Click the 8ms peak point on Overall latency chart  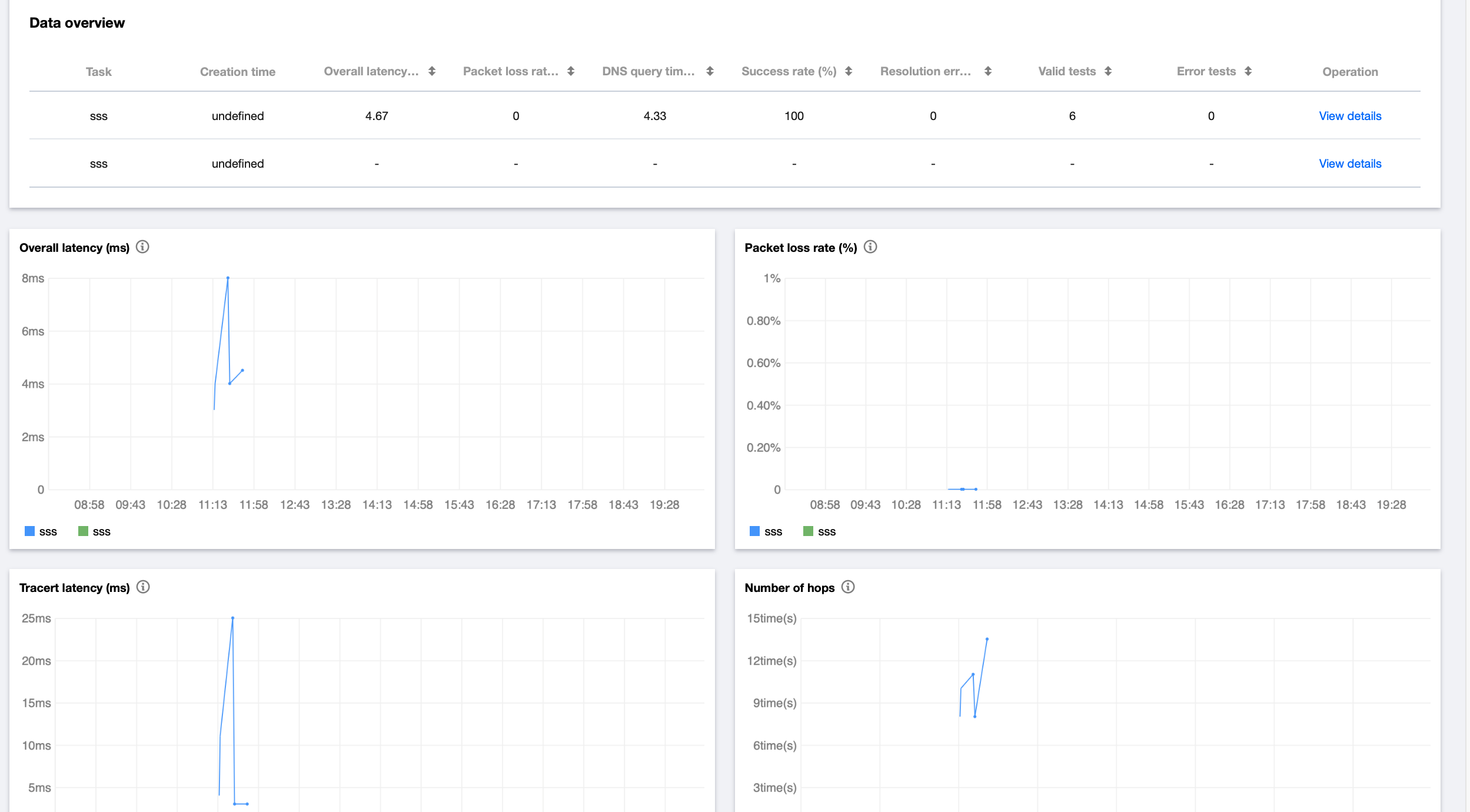(228, 278)
